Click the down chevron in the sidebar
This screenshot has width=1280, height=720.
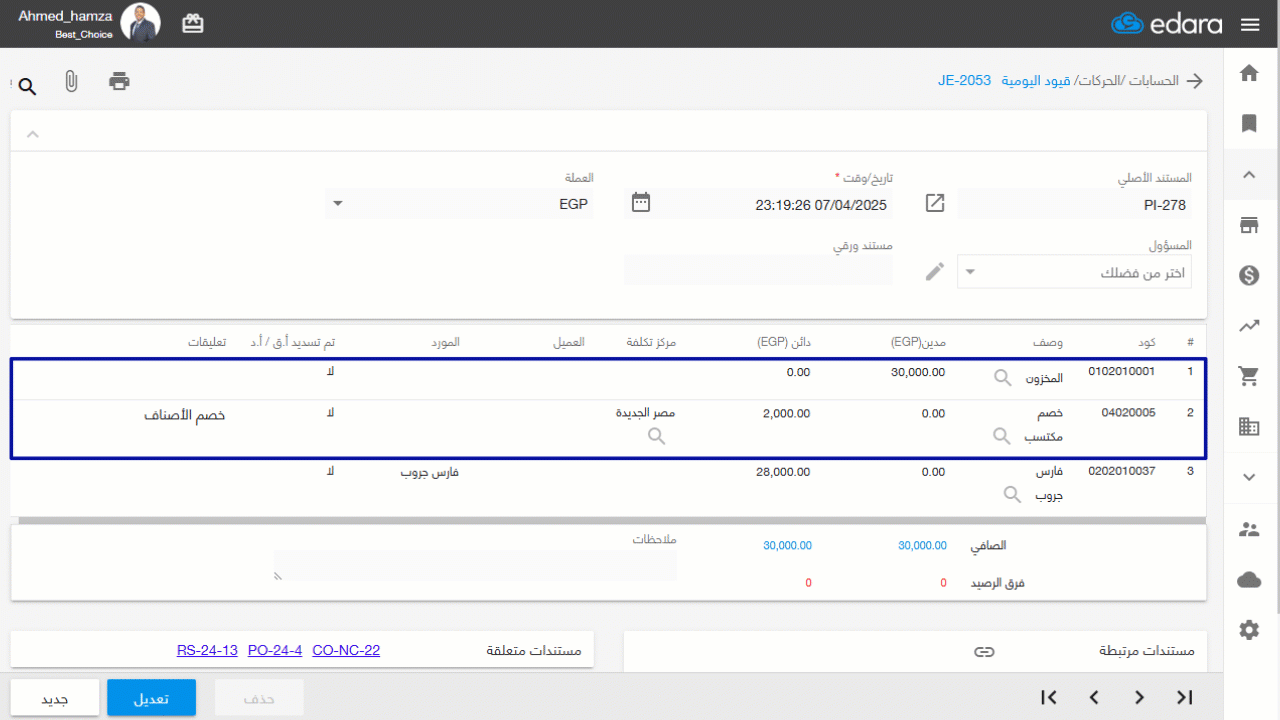(x=1249, y=477)
